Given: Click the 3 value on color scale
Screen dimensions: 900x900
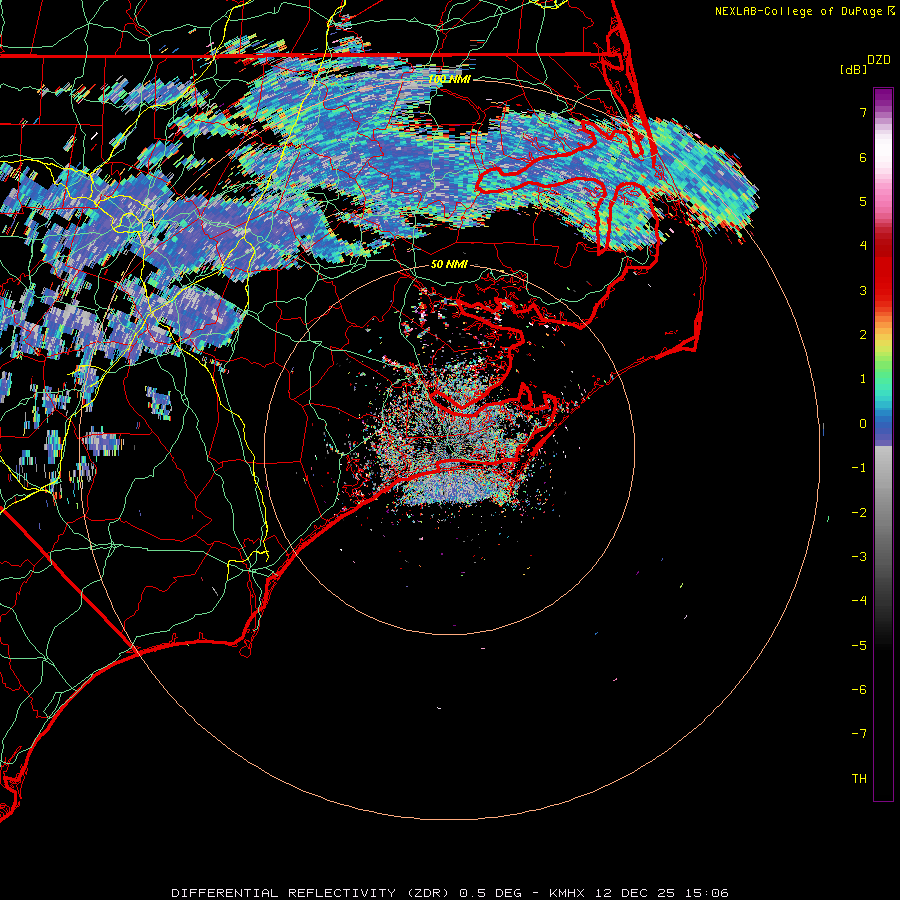Looking at the screenshot, I should pos(863,290).
